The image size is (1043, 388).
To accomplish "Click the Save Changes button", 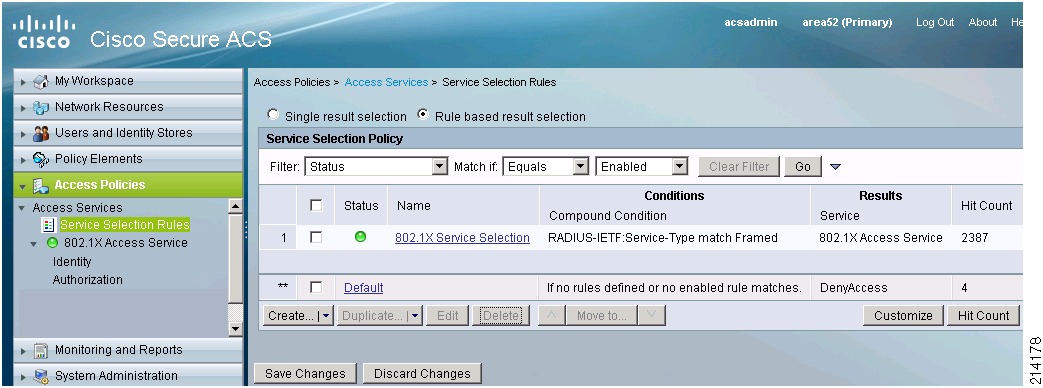I will 305,373.
